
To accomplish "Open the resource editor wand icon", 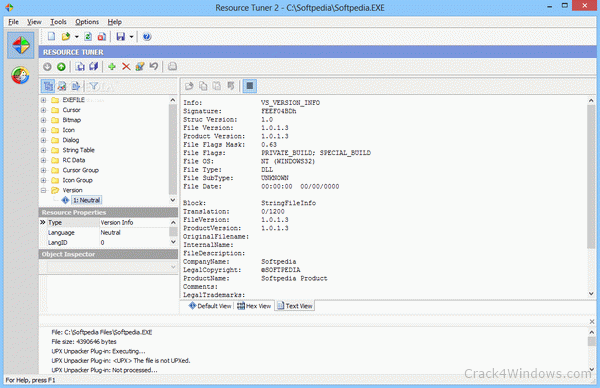I will point(140,67).
